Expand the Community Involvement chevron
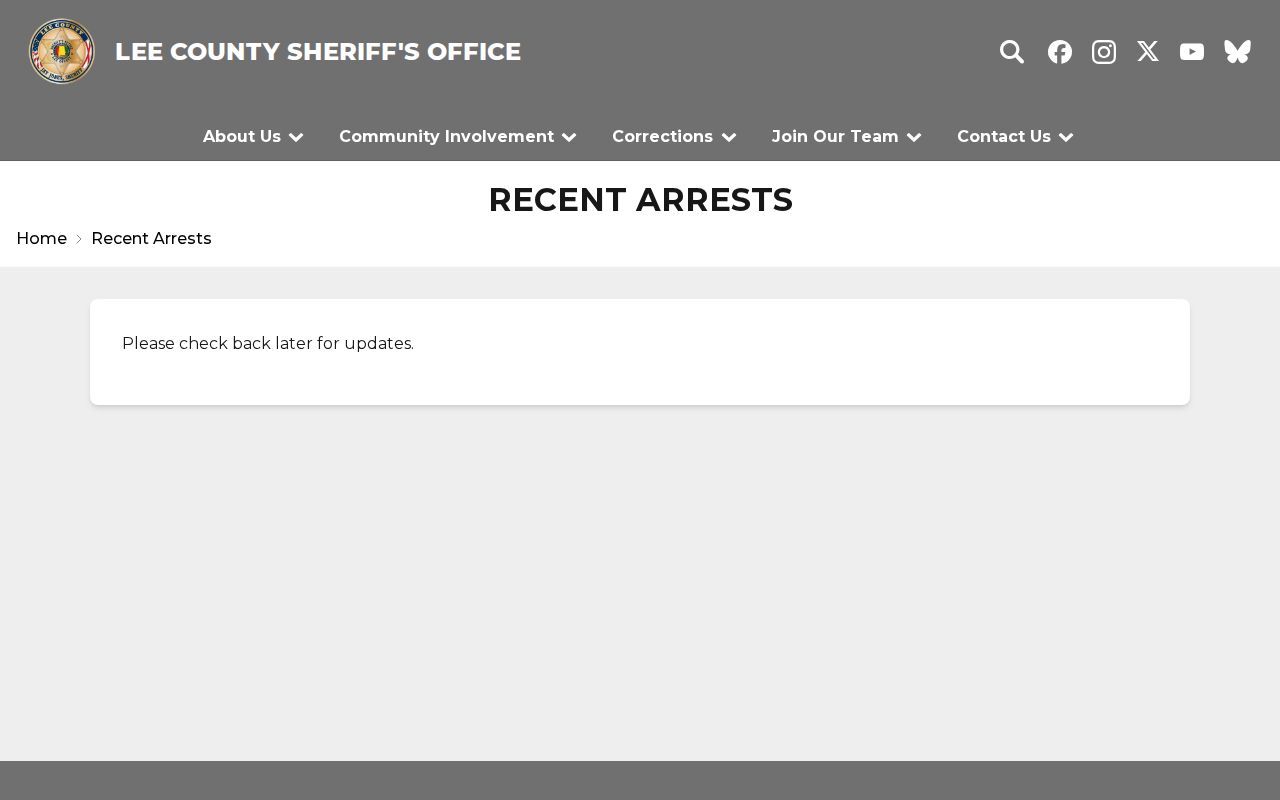 pos(569,137)
